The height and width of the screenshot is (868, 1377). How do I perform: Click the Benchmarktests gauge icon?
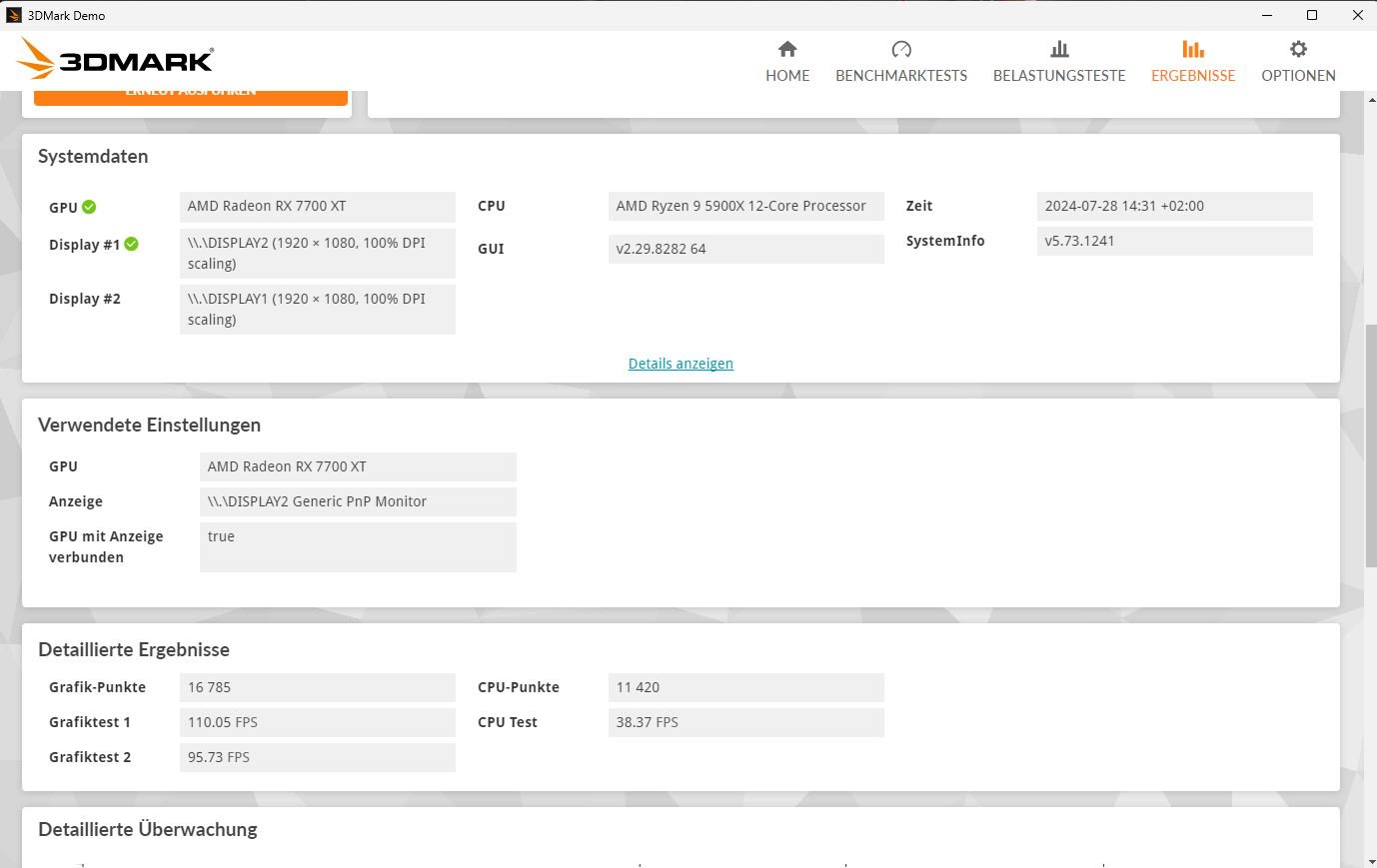(x=901, y=49)
